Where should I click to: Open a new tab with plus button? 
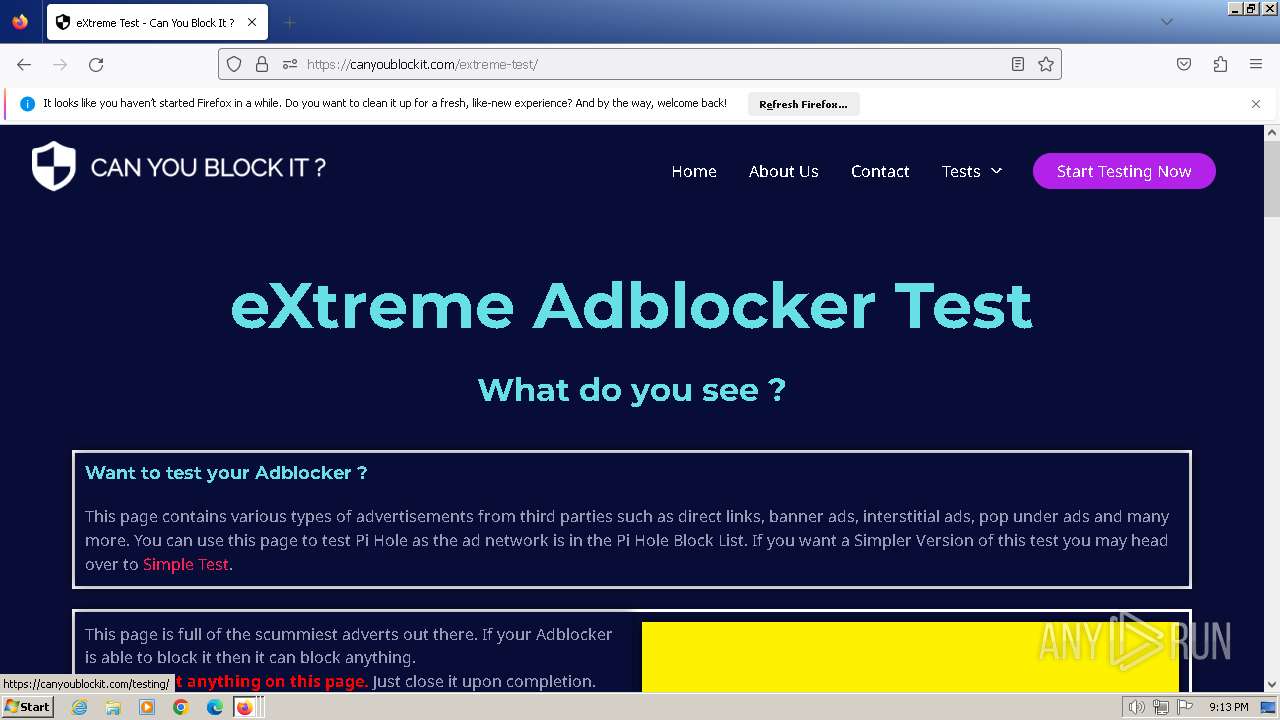(289, 22)
